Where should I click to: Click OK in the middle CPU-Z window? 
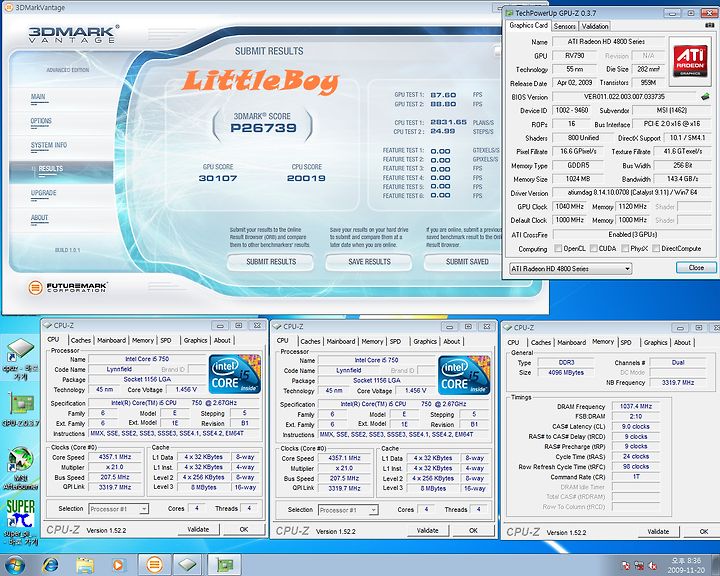click(x=473, y=531)
